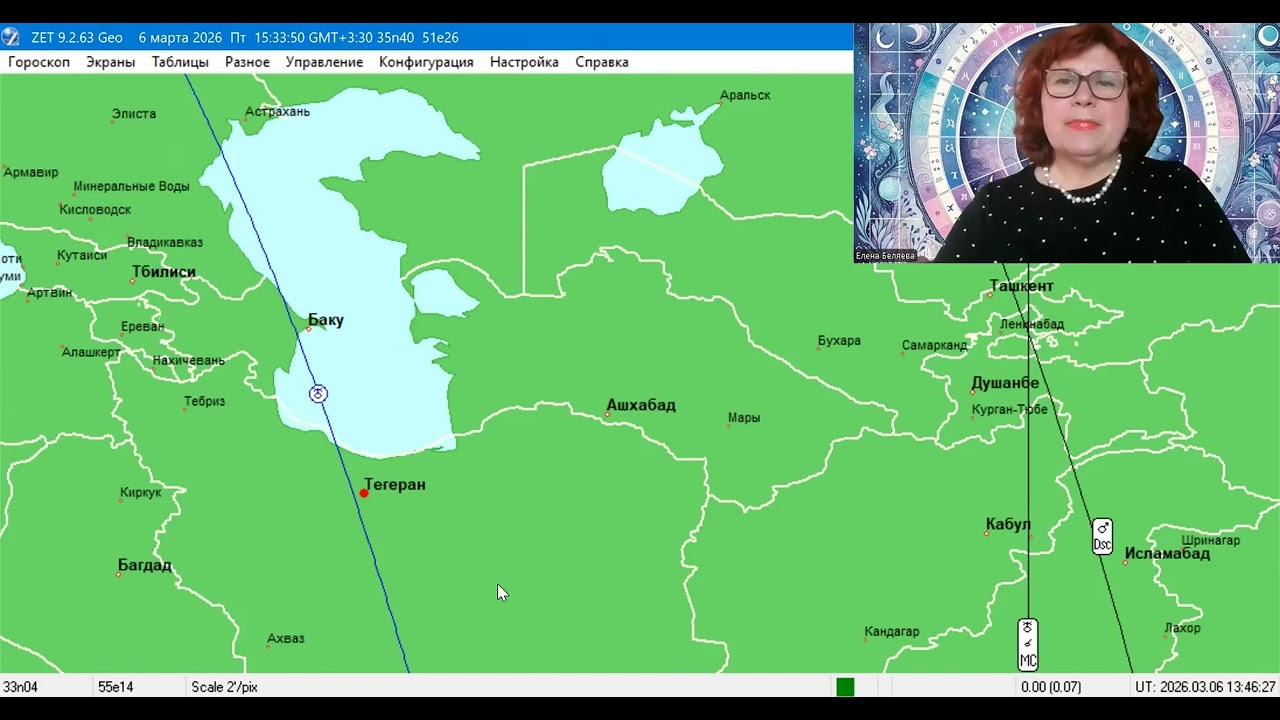1280x720 pixels.
Task: Open the Разное menu
Action: pos(247,62)
